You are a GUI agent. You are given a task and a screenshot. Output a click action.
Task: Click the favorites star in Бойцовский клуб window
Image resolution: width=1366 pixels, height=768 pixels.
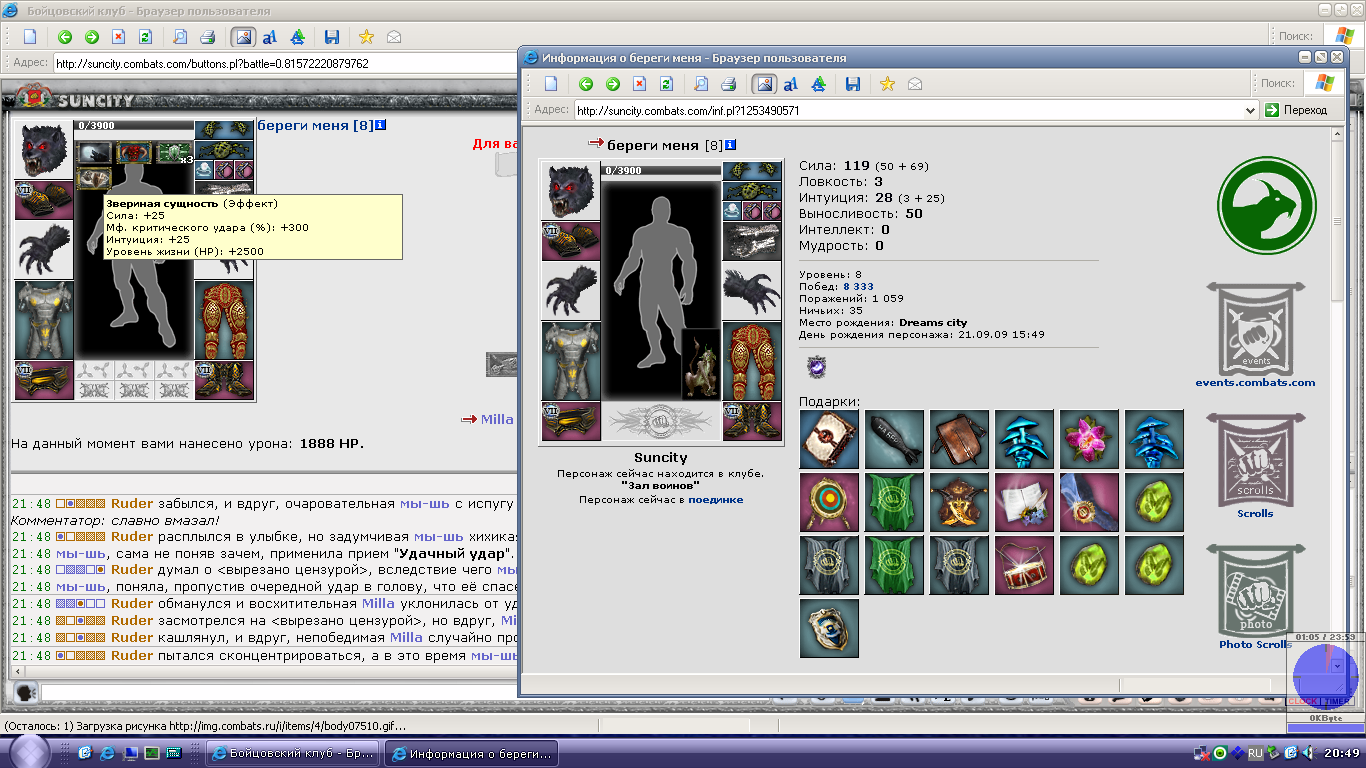366,37
